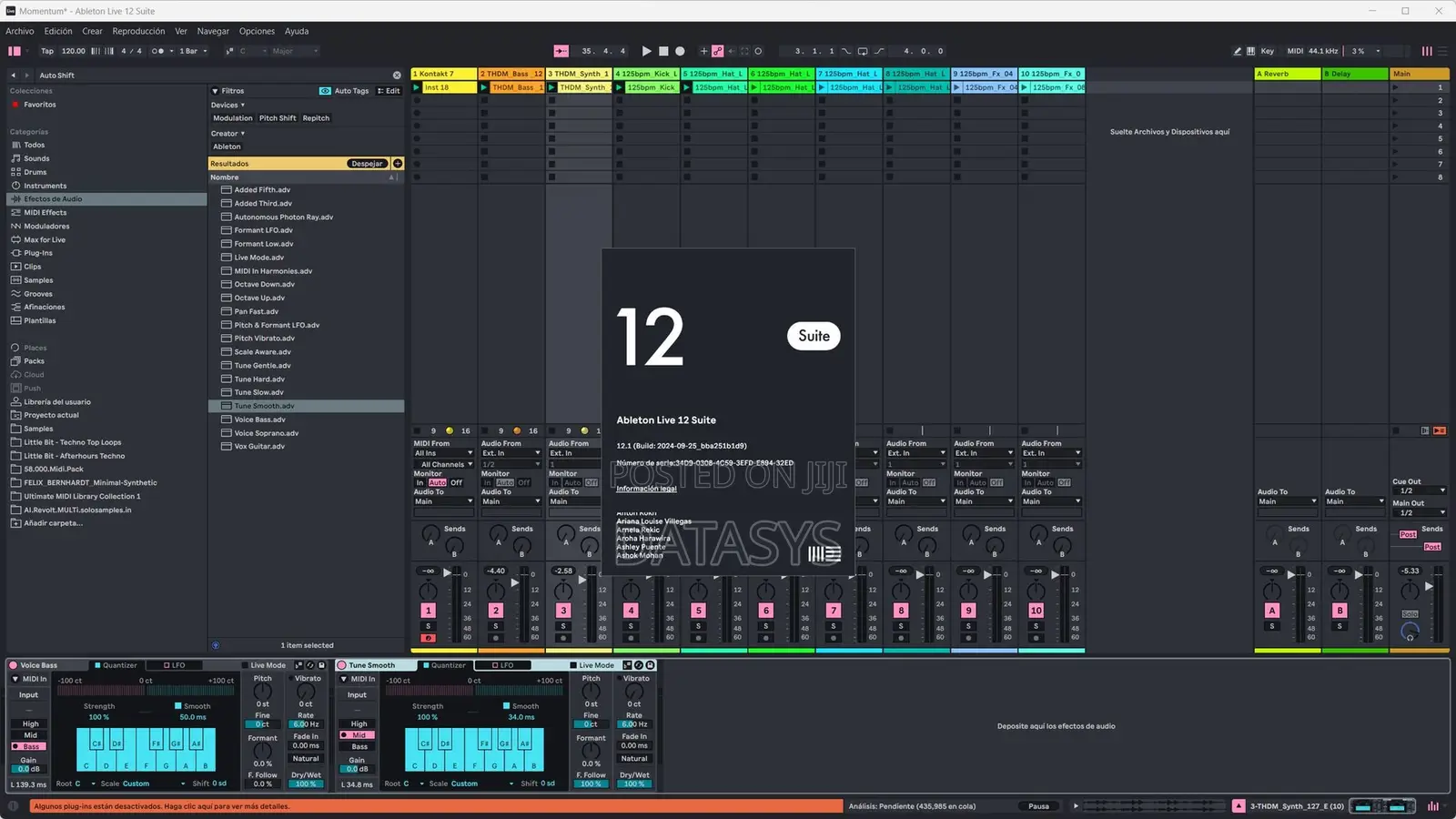Click the Despejar button
Viewport: 1456px width, 819px height.
tap(368, 164)
